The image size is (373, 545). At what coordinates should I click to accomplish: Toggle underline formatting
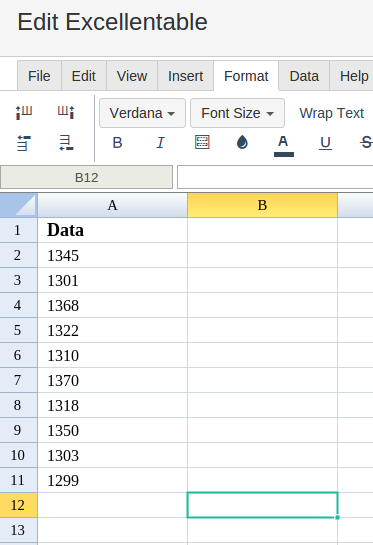coord(325,143)
